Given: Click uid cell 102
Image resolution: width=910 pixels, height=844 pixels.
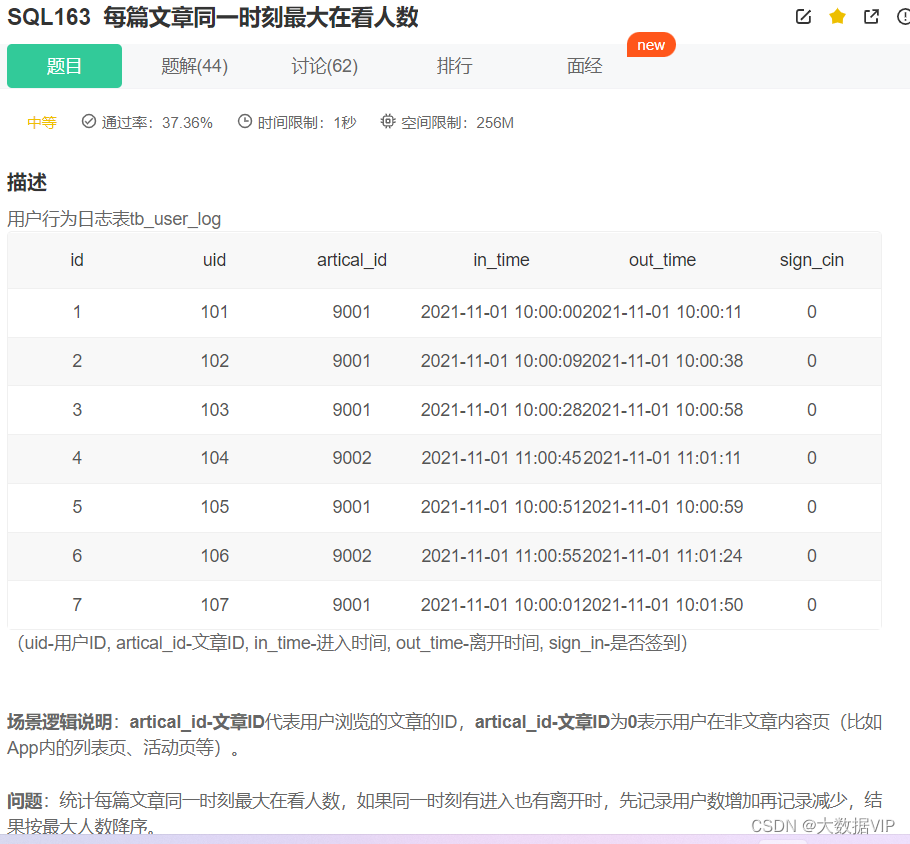Looking at the screenshot, I should (215, 361).
